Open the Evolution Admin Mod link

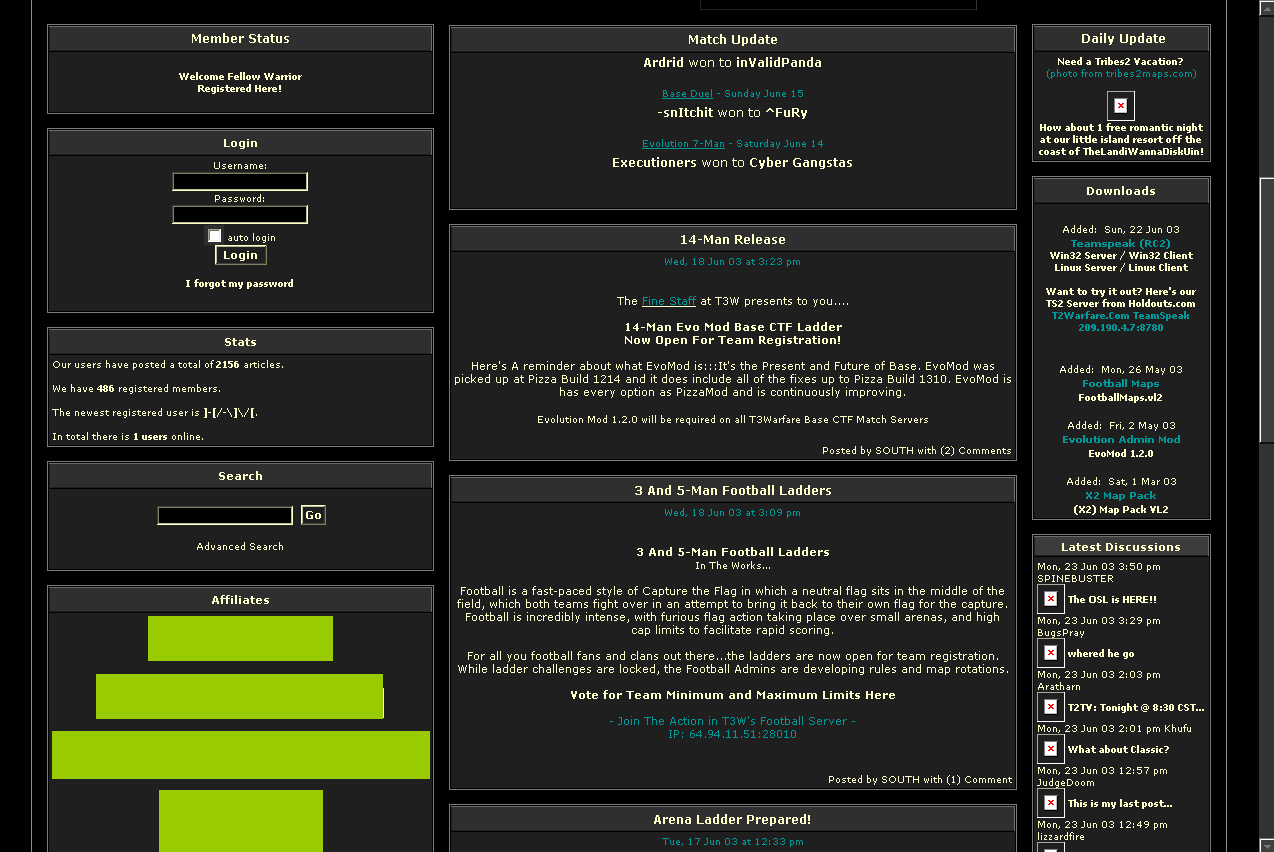[x=1120, y=440]
